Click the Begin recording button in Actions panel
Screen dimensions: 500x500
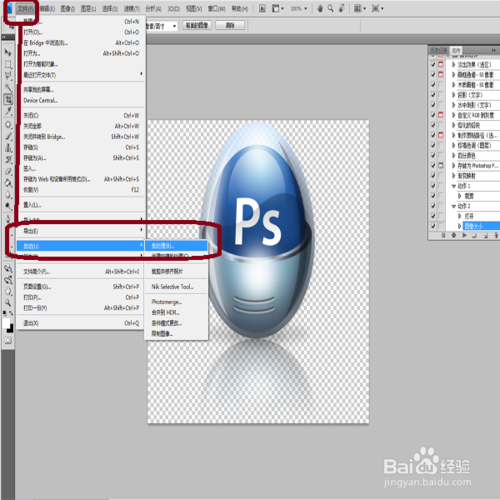454,235
